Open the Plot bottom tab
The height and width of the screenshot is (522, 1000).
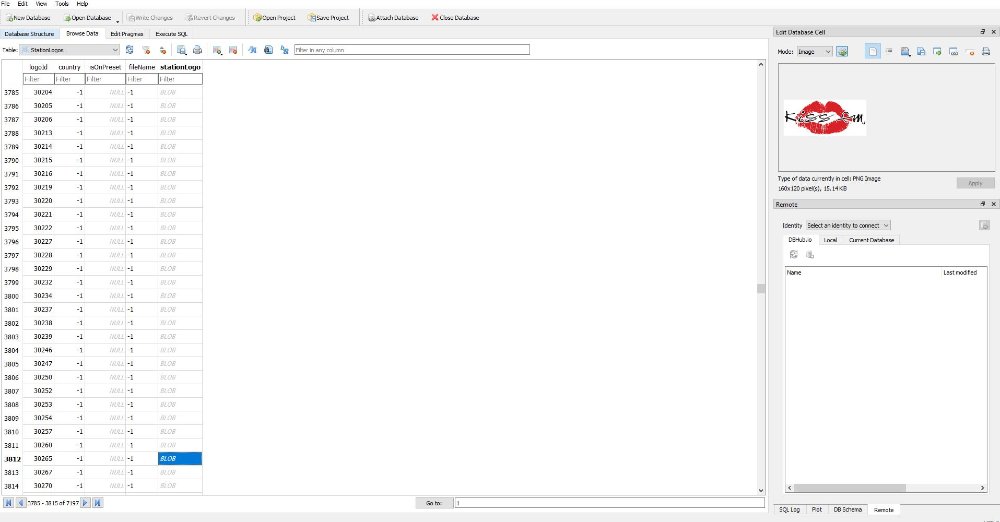click(817, 509)
